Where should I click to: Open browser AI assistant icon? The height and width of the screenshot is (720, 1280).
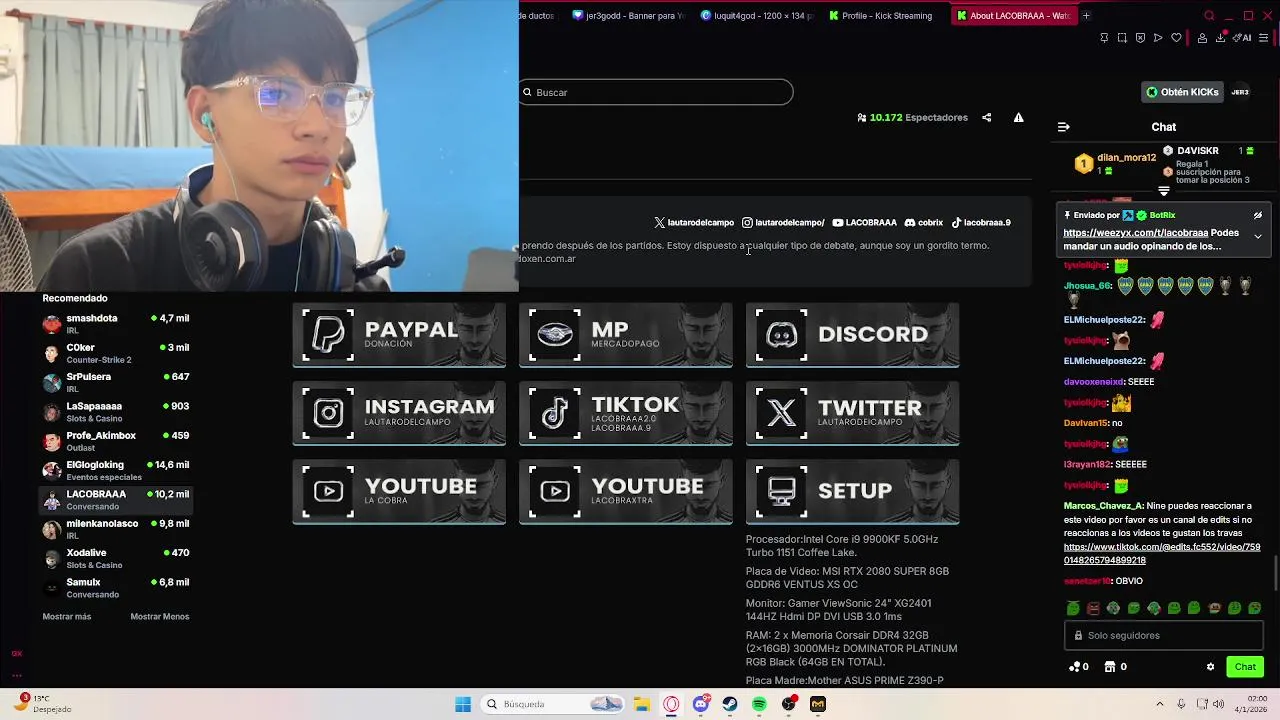point(1243,38)
